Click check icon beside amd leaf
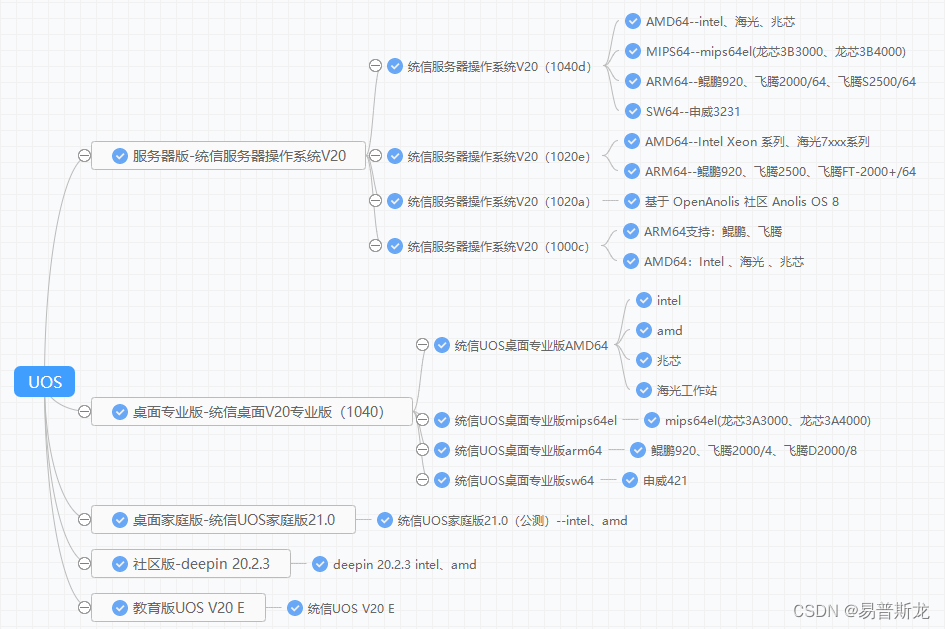This screenshot has width=945, height=629. [x=644, y=330]
